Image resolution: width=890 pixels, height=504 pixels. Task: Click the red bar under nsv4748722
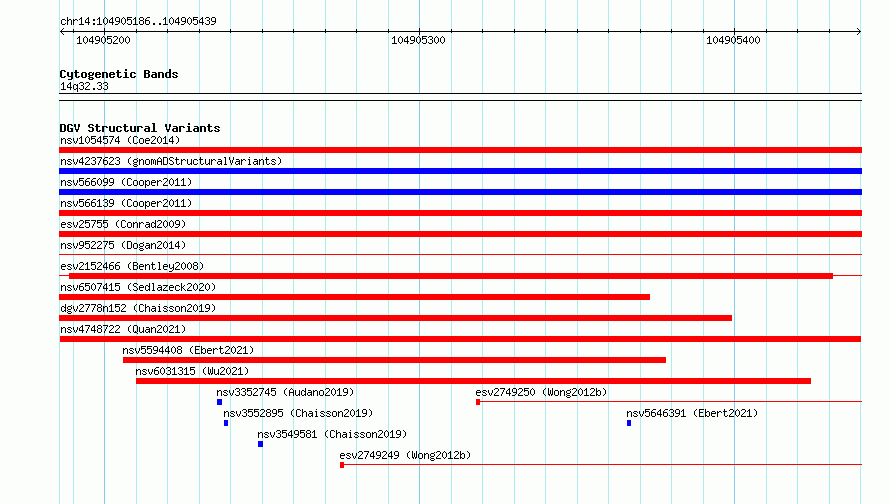[x=460, y=339]
